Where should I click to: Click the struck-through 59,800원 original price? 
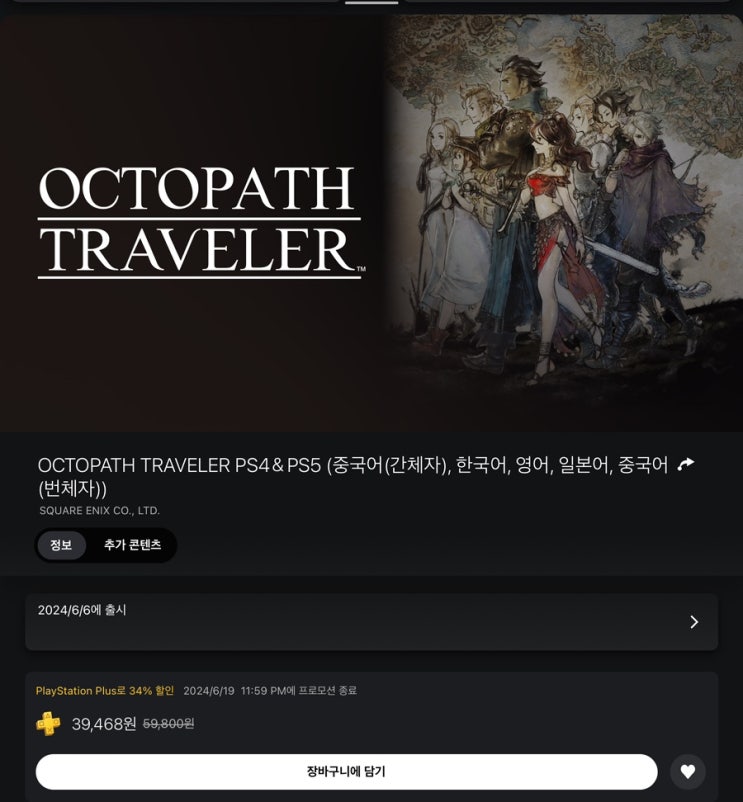(168, 724)
